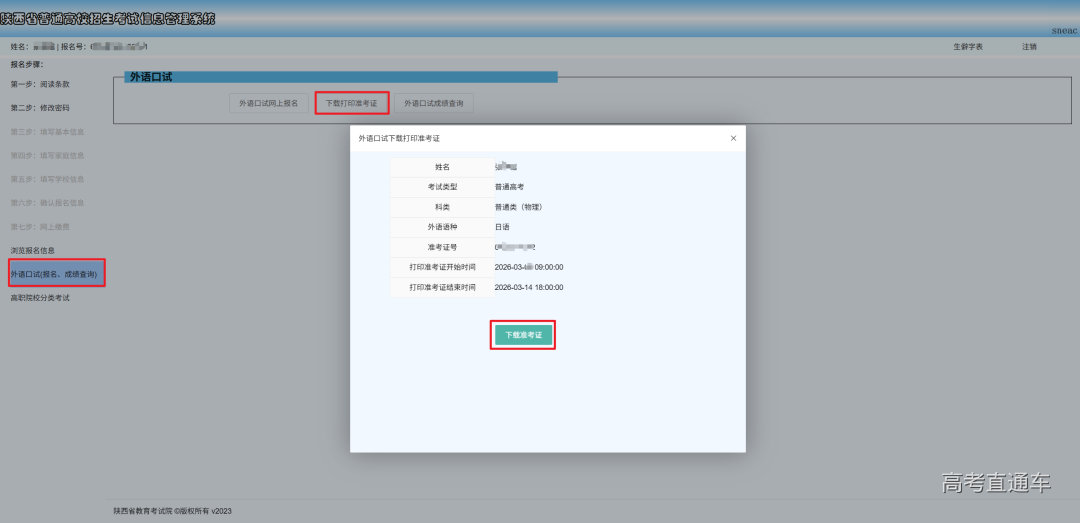This screenshot has width=1080, height=523.
Task: Open the 生僻字表 link
Action: point(967,47)
